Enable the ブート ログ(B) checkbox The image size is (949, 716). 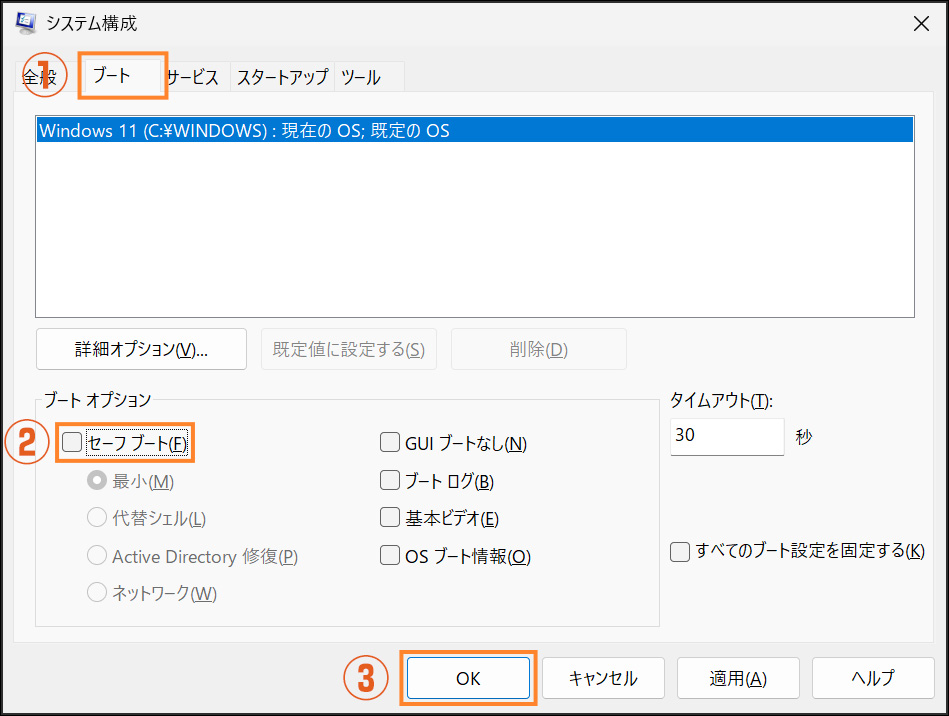[x=390, y=481]
